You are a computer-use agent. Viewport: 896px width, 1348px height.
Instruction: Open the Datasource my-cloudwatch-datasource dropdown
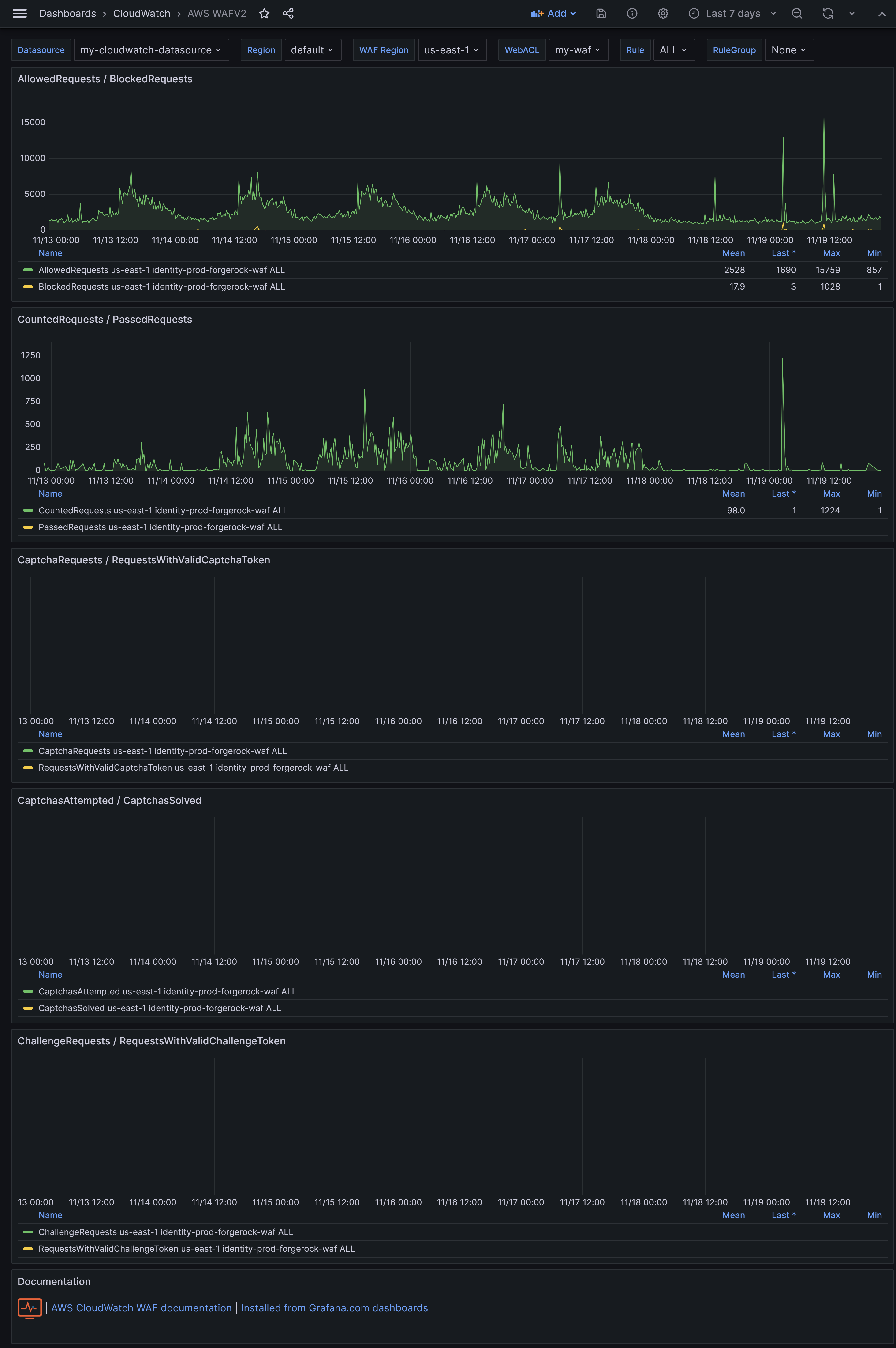pos(151,50)
